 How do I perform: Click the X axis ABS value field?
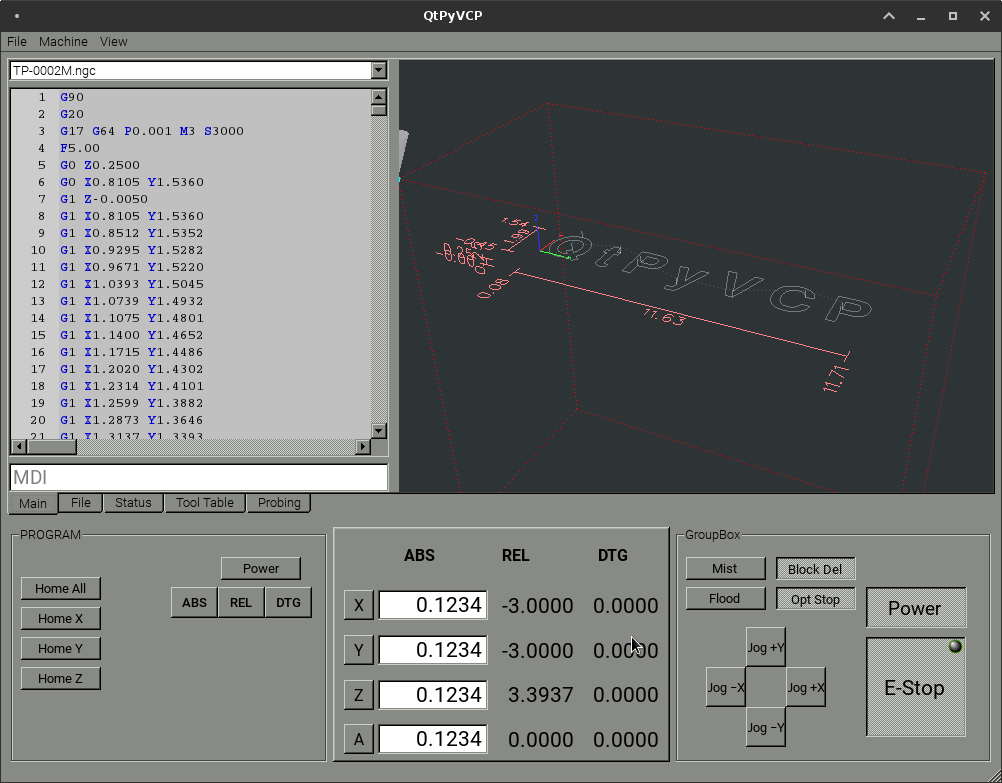click(x=433, y=605)
